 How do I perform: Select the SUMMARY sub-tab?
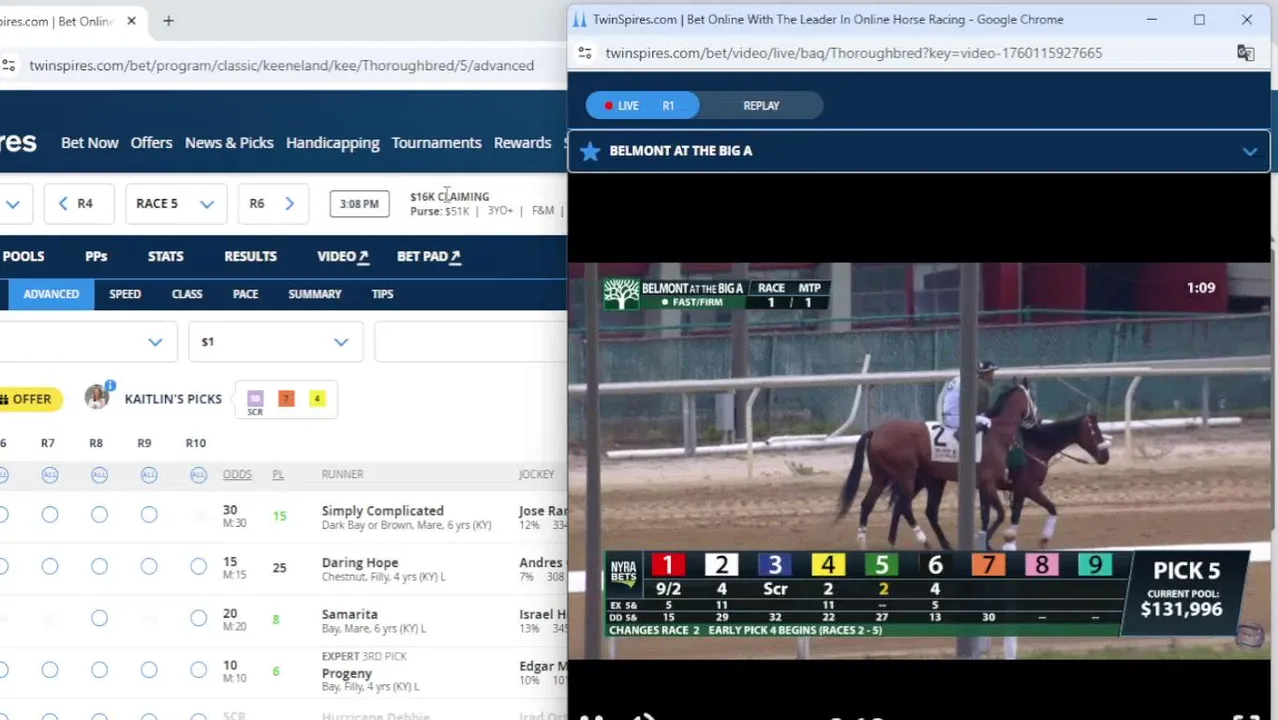pyautogui.click(x=315, y=294)
